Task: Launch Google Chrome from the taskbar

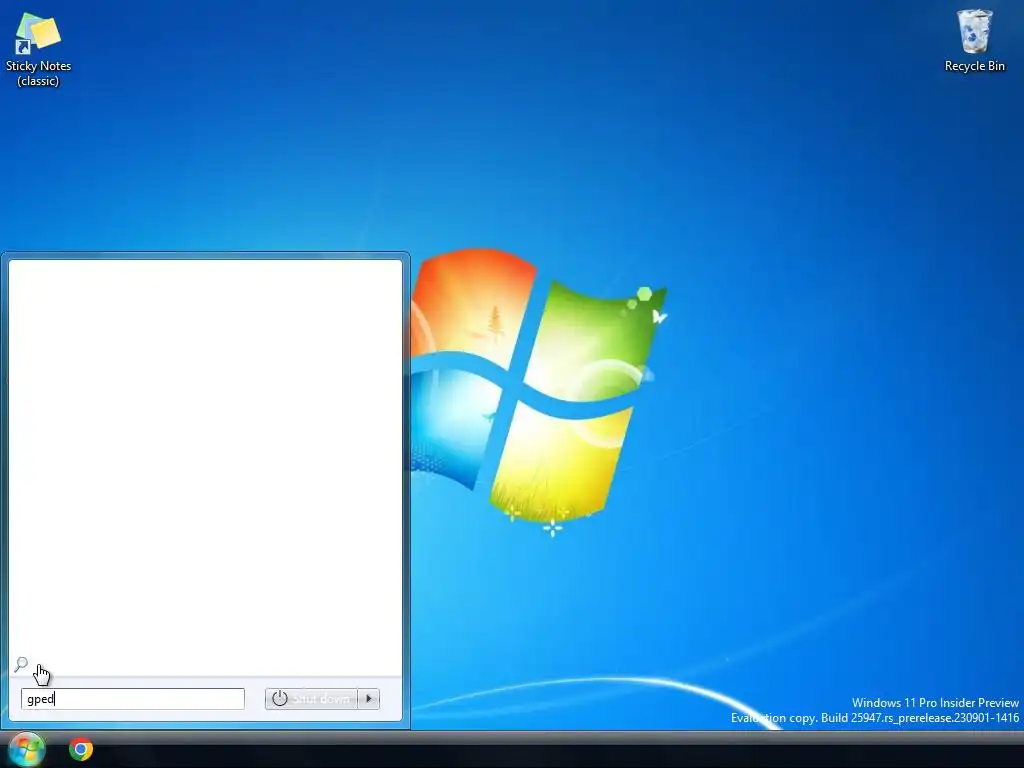Action: pyautogui.click(x=81, y=749)
